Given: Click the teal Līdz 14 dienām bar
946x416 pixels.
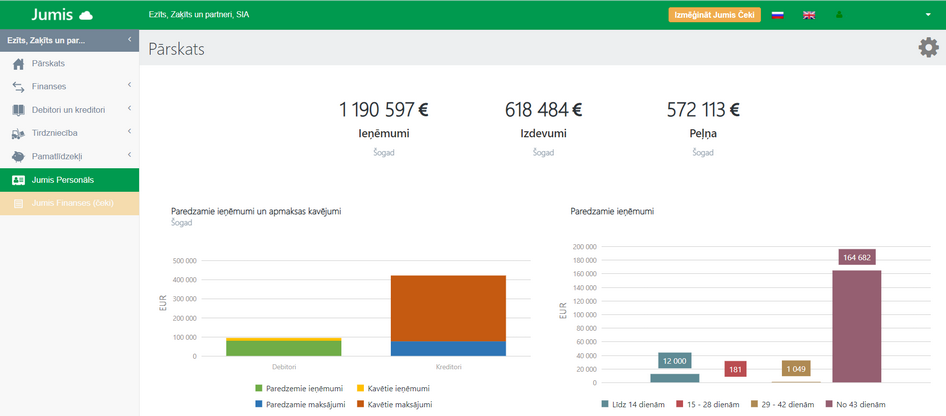Looking at the screenshot, I should click(675, 378).
